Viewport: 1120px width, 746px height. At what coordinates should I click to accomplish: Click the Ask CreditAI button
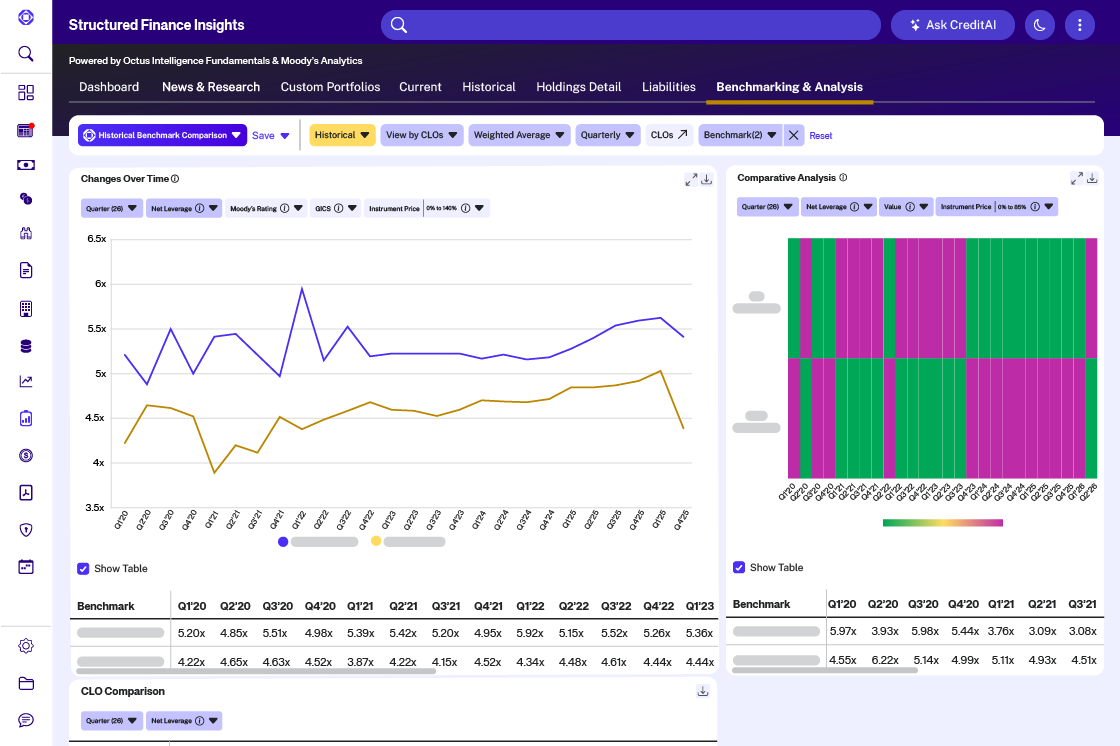pyautogui.click(x=952, y=25)
